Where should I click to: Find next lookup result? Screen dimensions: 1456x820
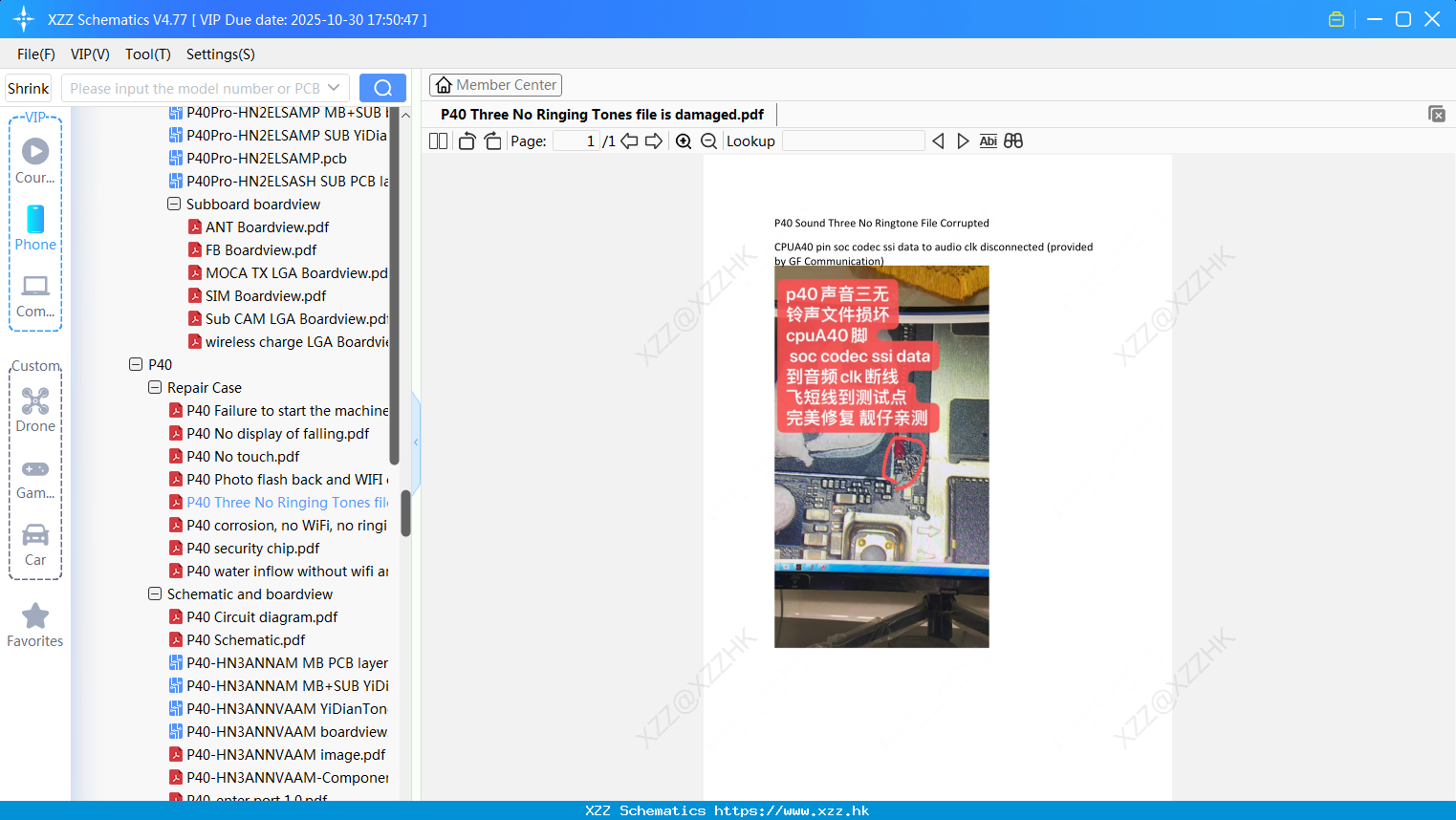tap(963, 141)
